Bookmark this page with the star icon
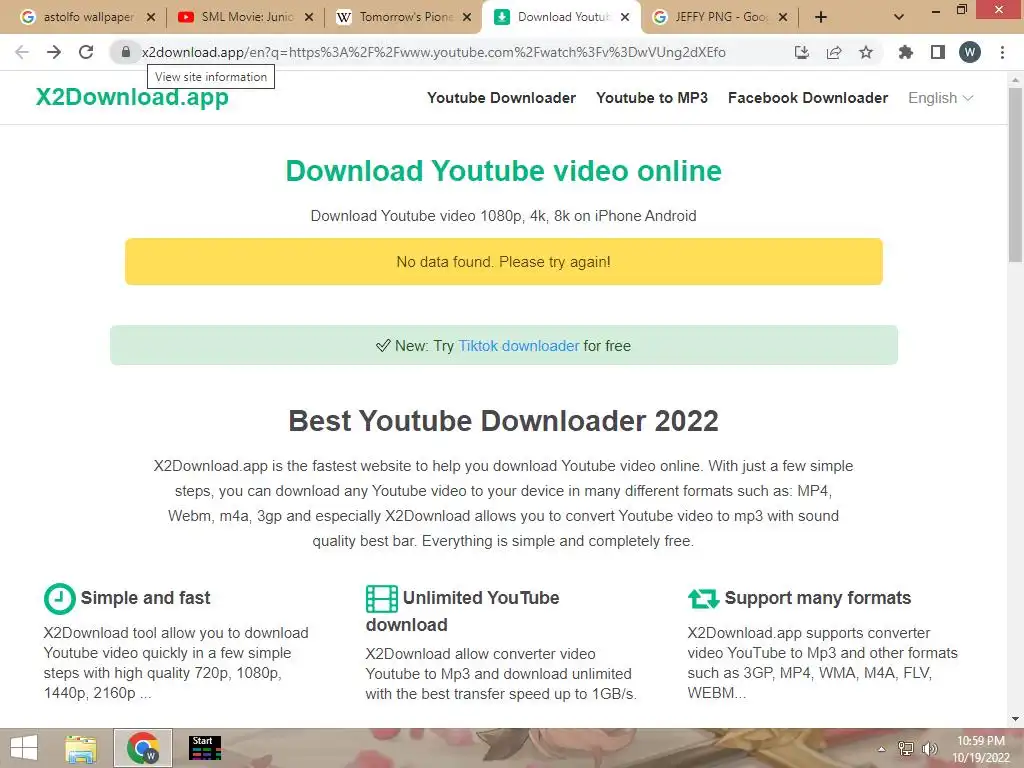Image resolution: width=1024 pixels, height=768 pixels. [x=866, y=52]
